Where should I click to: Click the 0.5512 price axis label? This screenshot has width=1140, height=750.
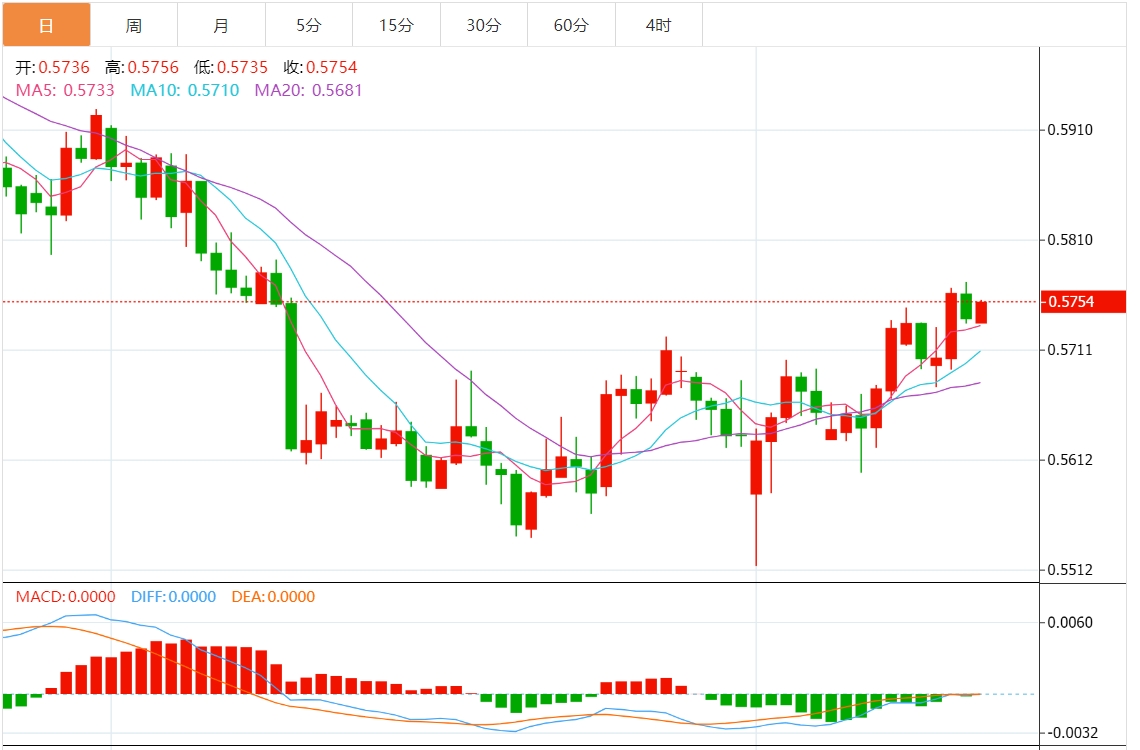[1069, 570]
